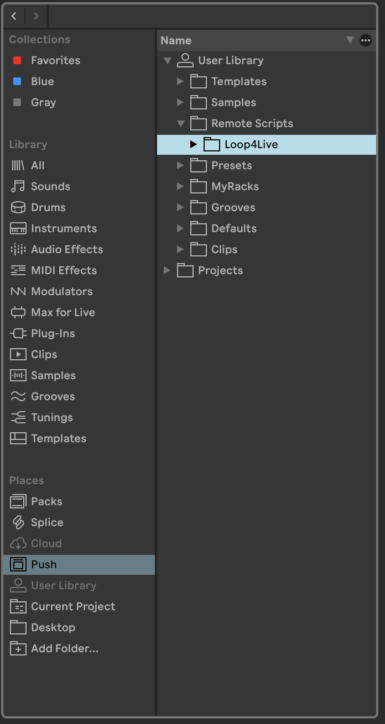
Task: Expand the Templates folder in the tree
Action: pyautogui.click(x=180, y=82)
